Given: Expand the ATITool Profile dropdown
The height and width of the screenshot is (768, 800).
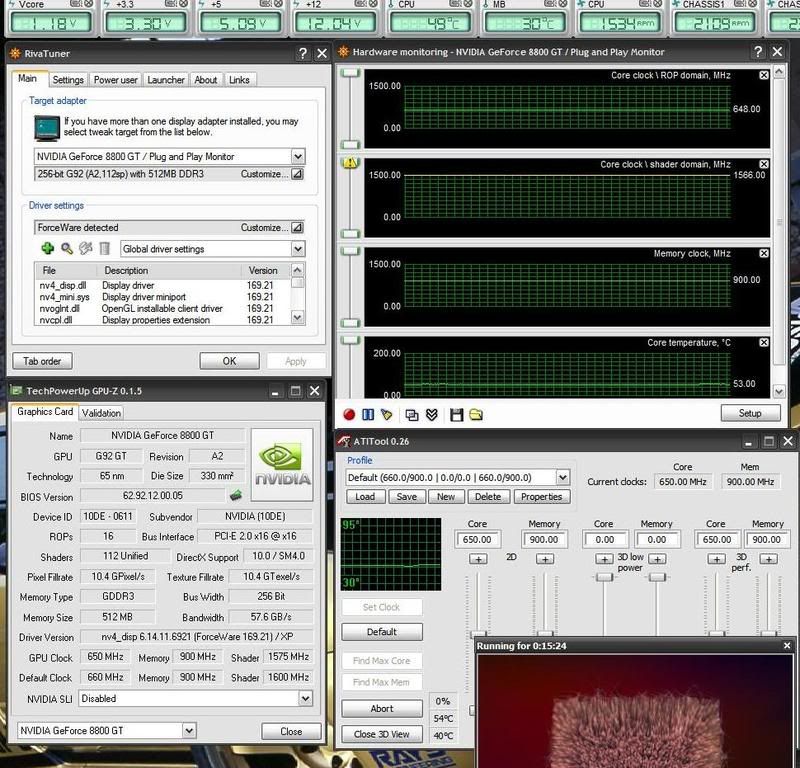Looking at the screenshot, I should (x=562, y=478).
